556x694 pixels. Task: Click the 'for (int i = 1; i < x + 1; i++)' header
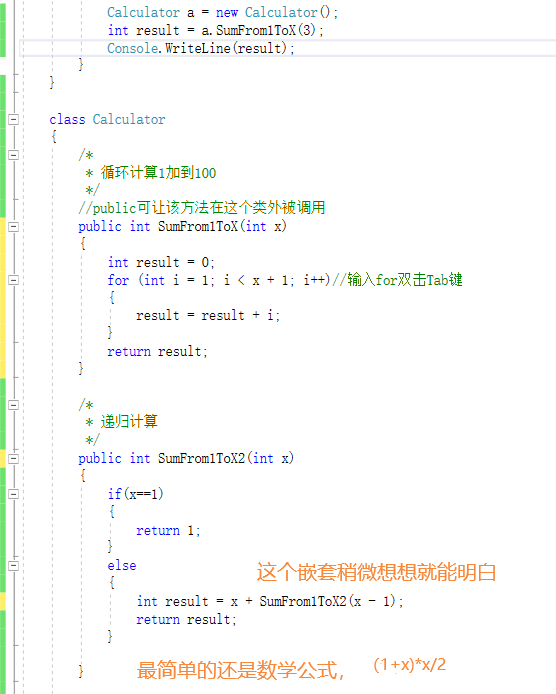point(219,280)
